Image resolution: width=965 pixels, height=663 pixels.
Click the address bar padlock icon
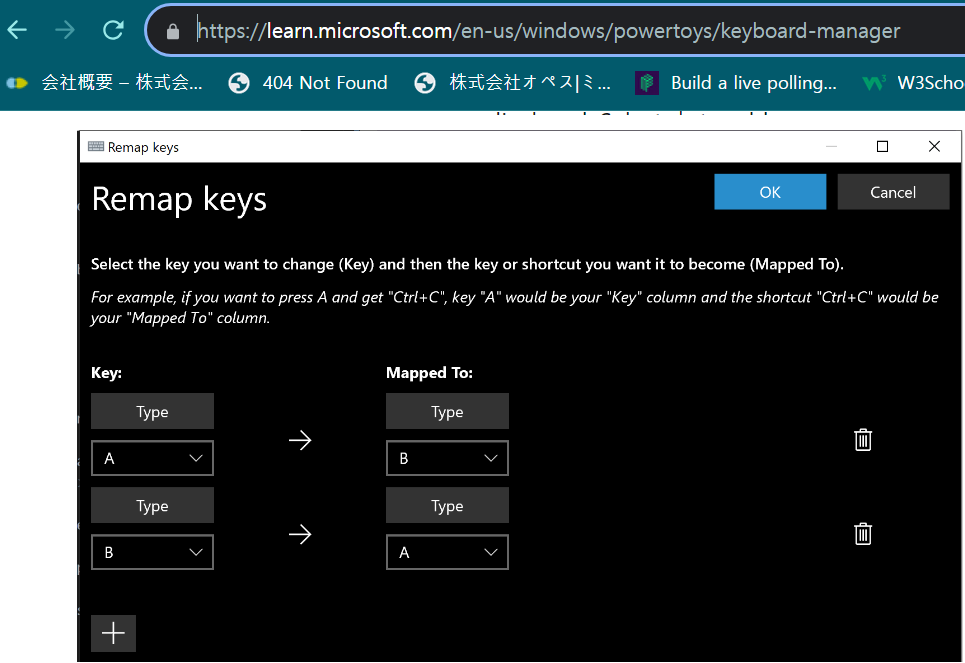point(173,32)
